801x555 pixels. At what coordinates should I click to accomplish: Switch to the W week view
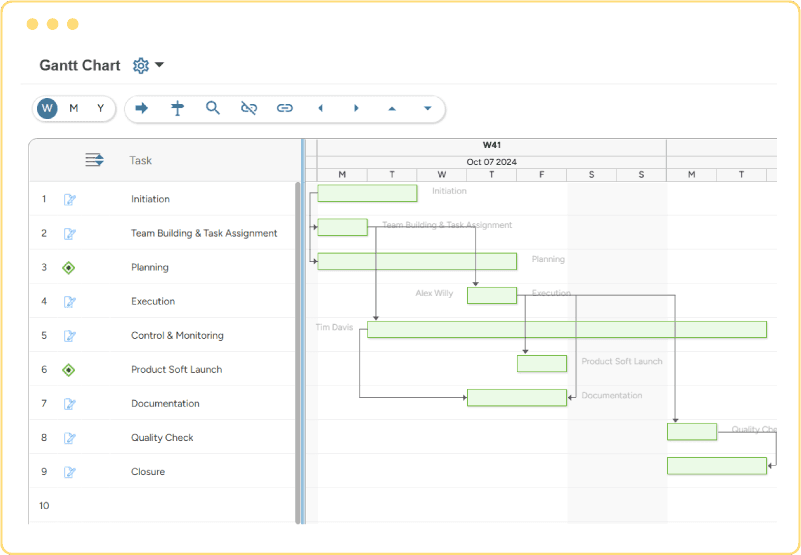click(x=47, y=108)
